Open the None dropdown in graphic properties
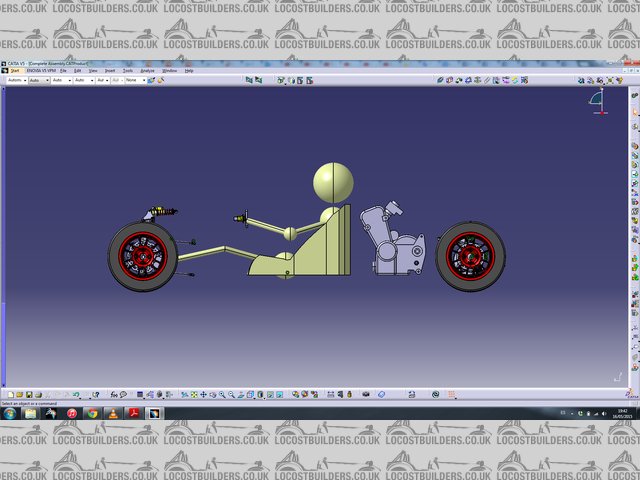 pyautogui.click(x=132, y=80)
